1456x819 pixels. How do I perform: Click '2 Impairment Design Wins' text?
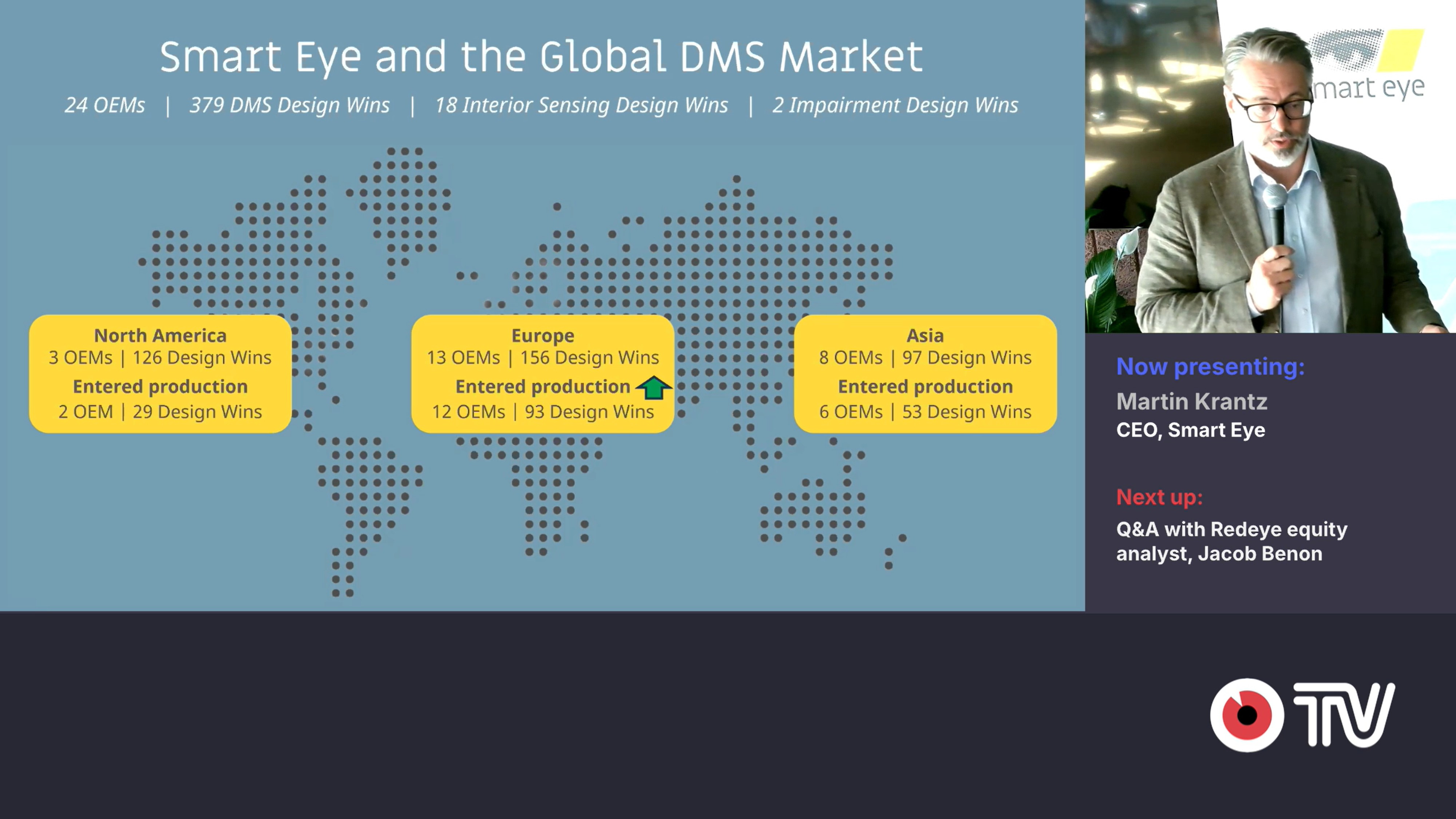(x=895, y=105)
